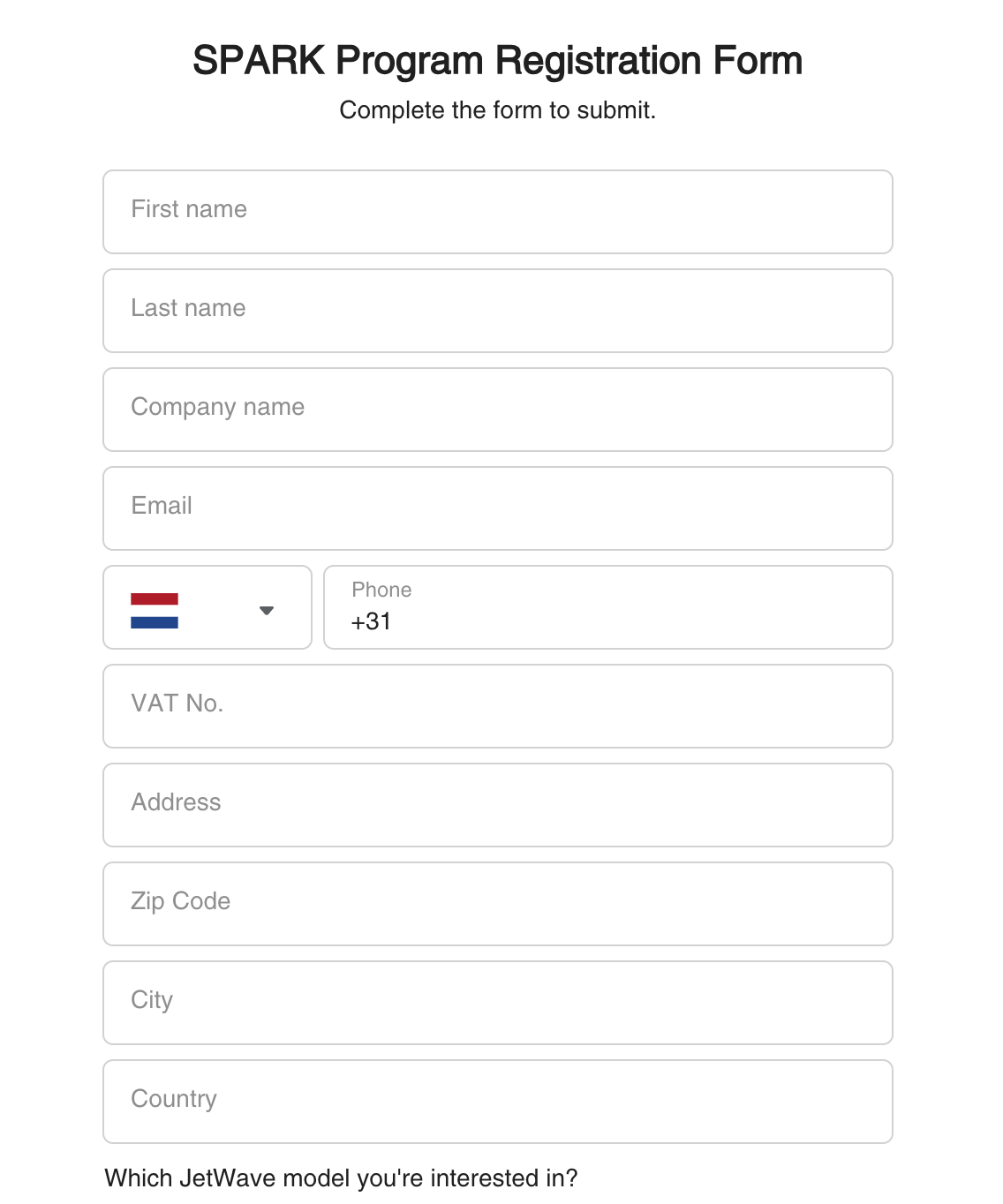Click the JetWave model question label
The height and width of the screenshot is (1204, 1003).
pyautogui.click(x=341, y=1178)
